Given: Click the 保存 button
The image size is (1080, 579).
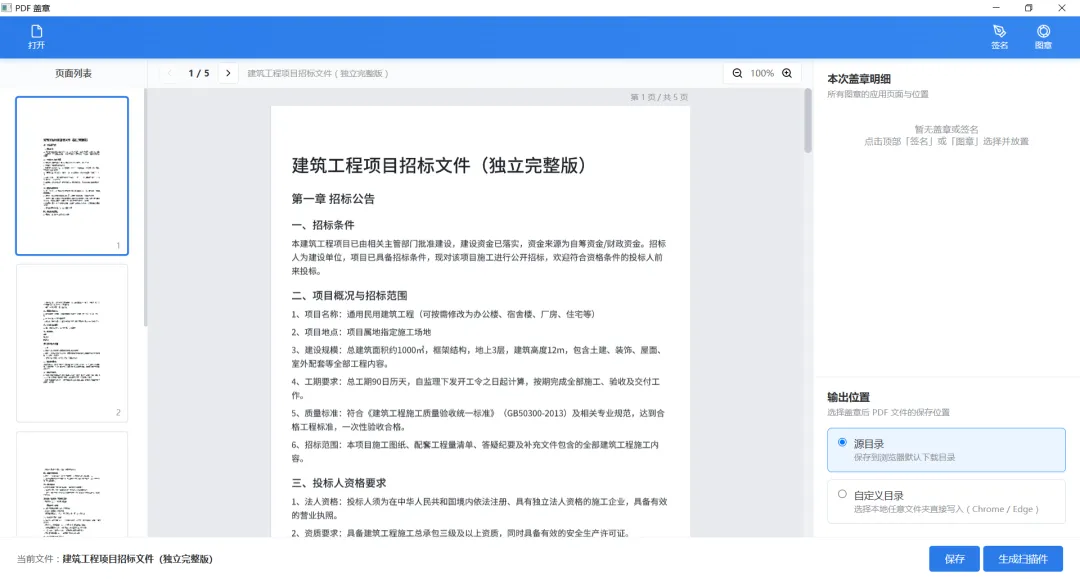Looking at the screenshot, I should pos(954,558).
